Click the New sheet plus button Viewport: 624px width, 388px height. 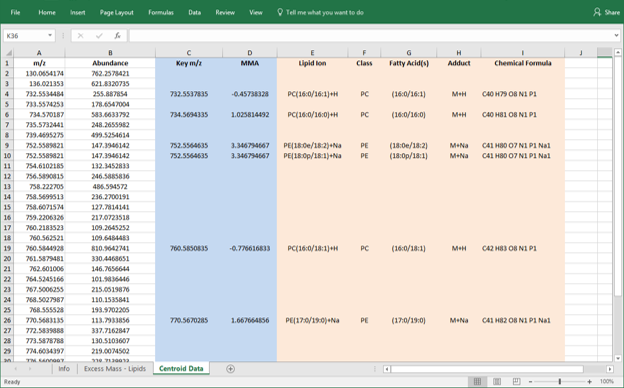230,369
